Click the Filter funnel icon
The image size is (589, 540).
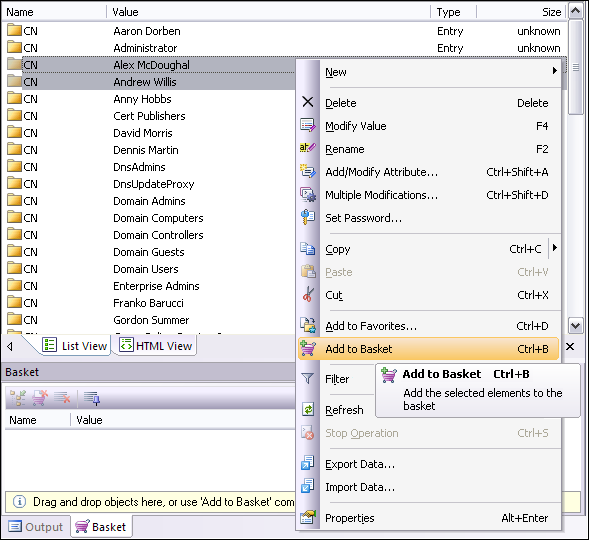(x=308, y=379)
